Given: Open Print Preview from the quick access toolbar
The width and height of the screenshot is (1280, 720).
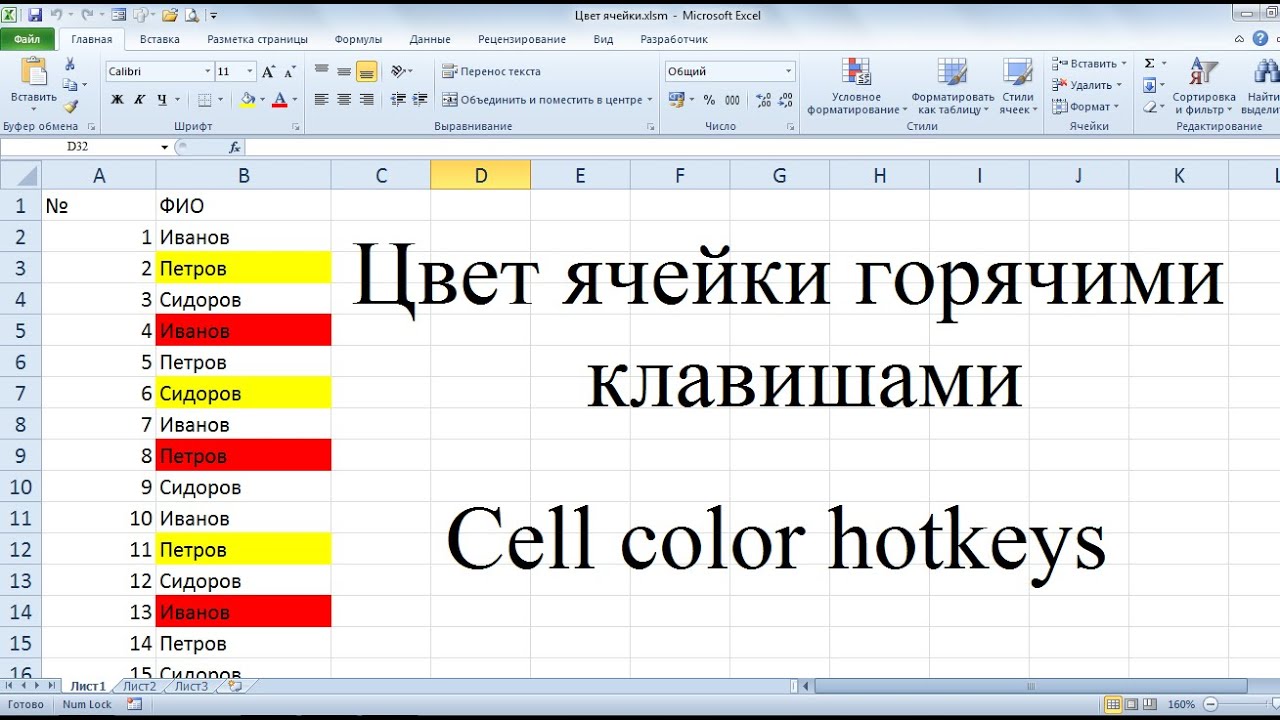Looking at the screenshot, I should click(190, 15).
